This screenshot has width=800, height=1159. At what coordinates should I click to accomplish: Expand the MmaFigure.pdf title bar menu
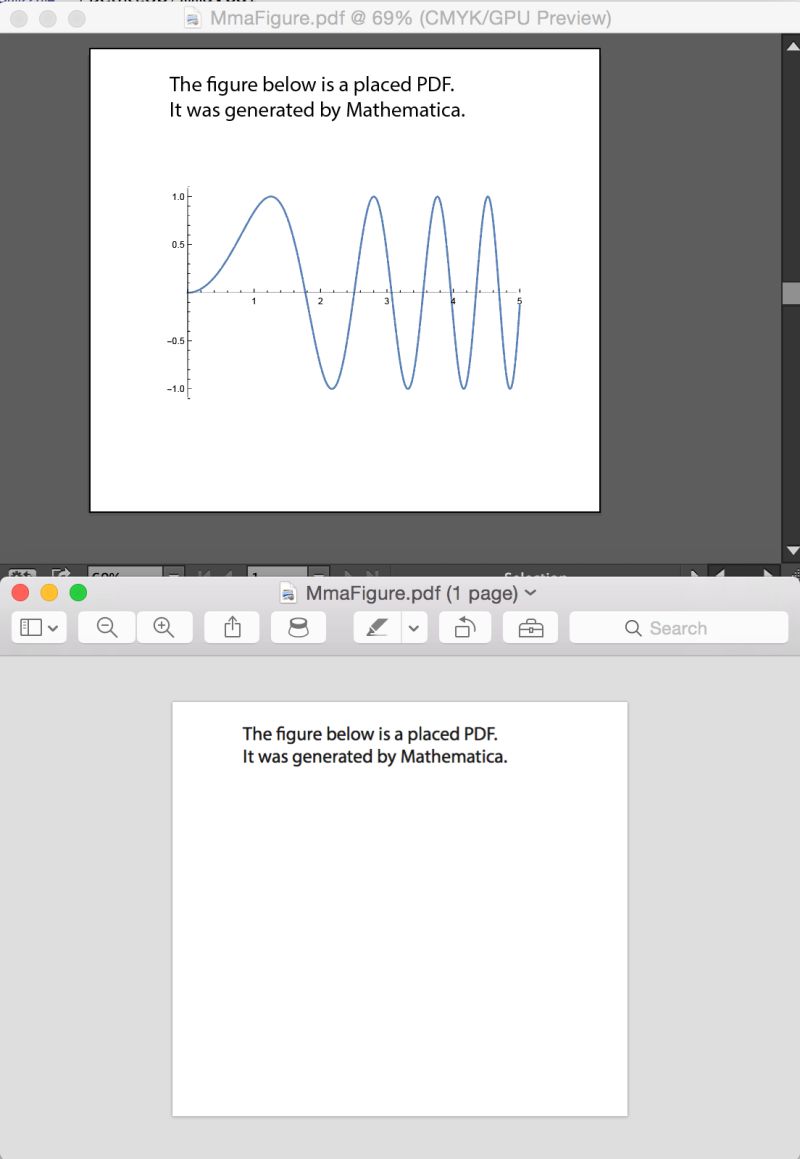tap(531, 592)
